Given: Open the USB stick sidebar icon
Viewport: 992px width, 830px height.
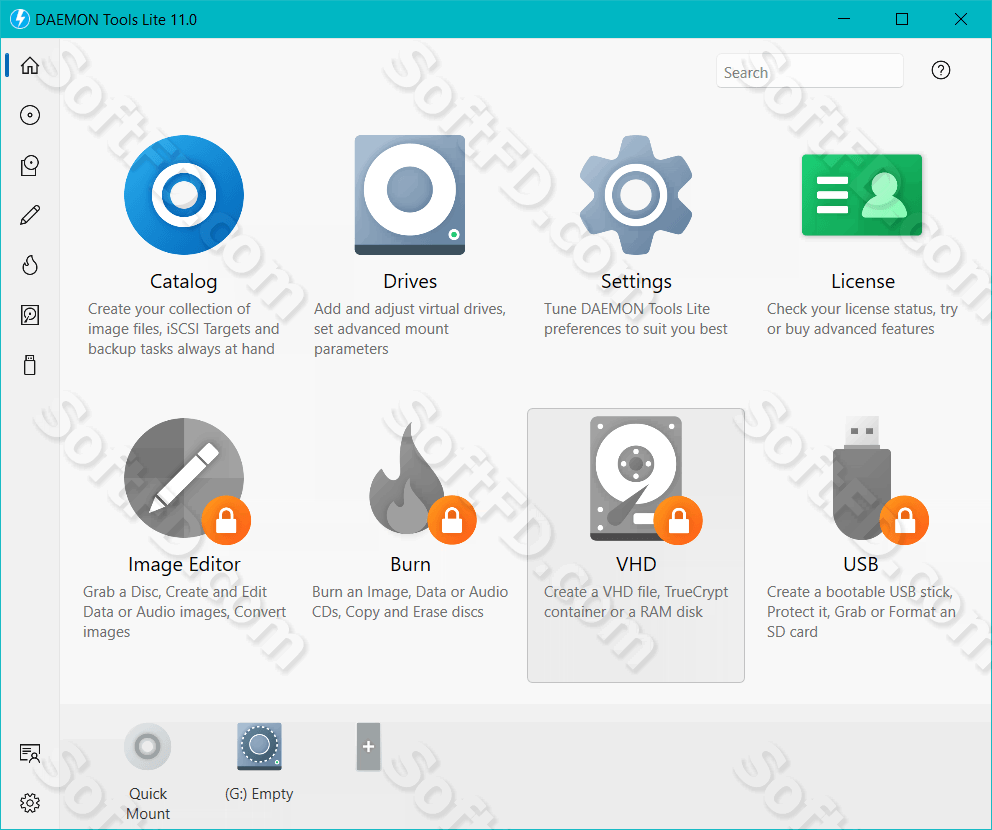Looking at the screenshot, I should point(30,365).
